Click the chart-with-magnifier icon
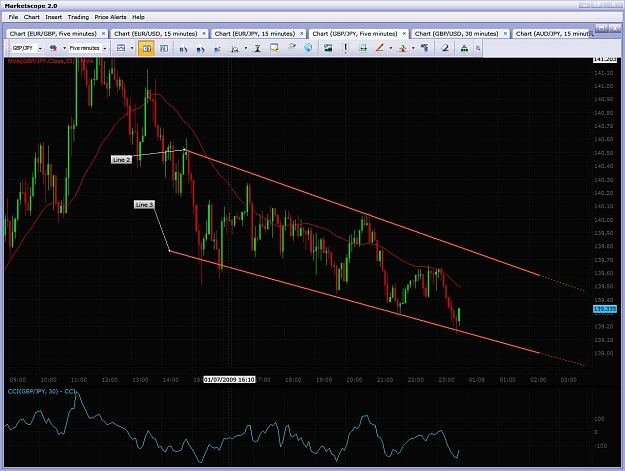 click(235, 49)
